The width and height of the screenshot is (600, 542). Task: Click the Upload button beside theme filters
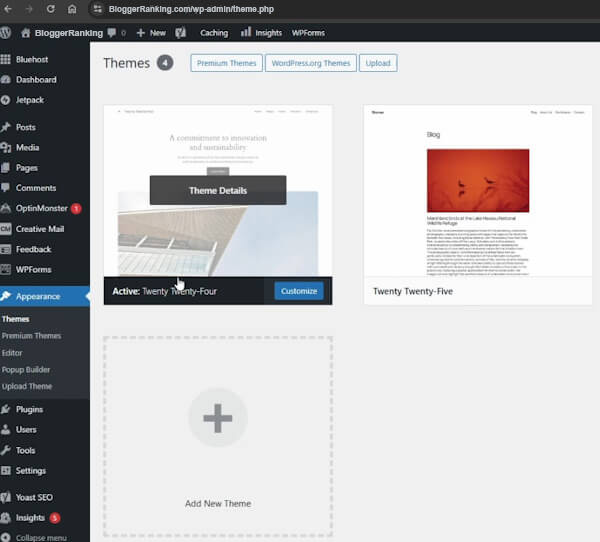(378, 63)
